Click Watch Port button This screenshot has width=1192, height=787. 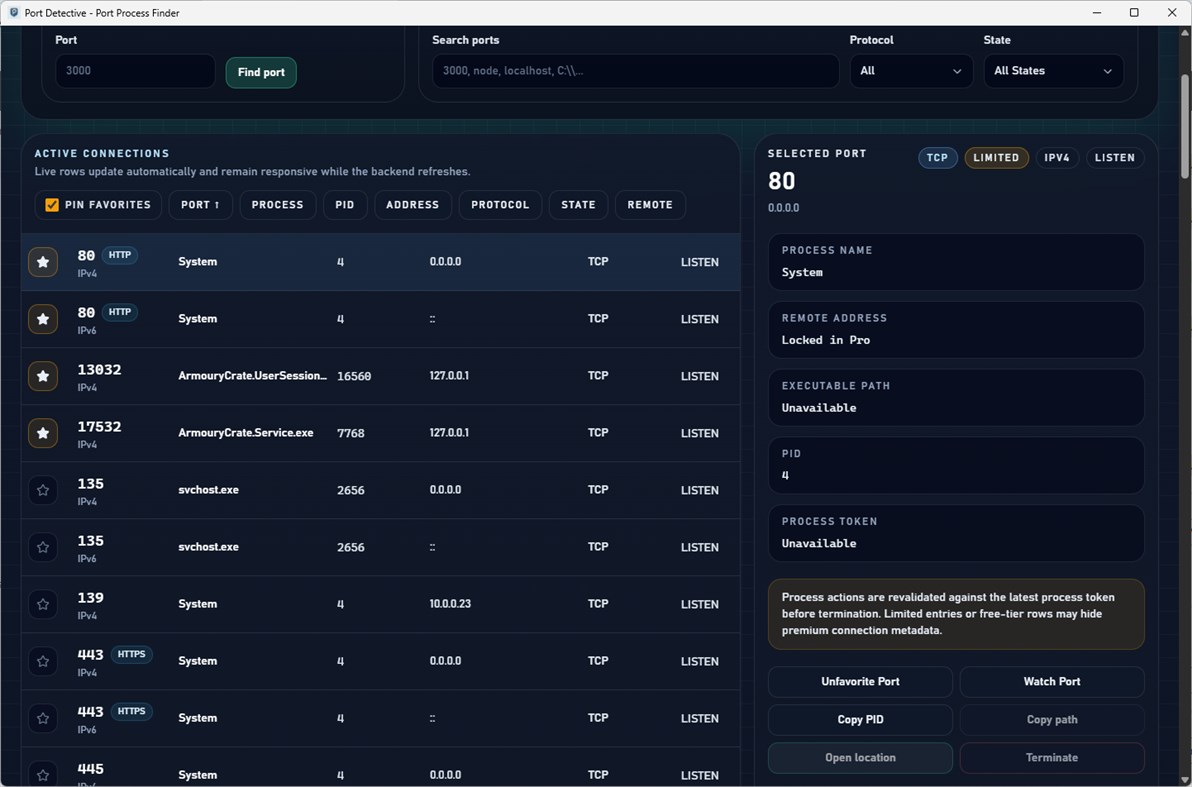1051,681
